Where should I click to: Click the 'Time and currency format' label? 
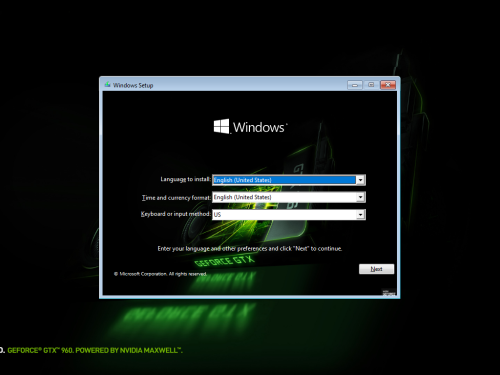tap(176, 198)
